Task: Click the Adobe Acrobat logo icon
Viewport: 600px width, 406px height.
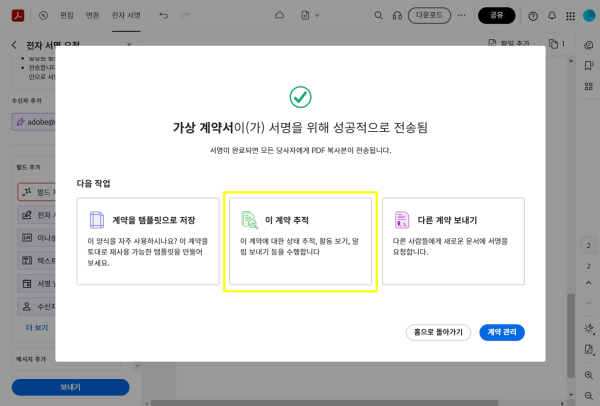Action: point(18,15)
